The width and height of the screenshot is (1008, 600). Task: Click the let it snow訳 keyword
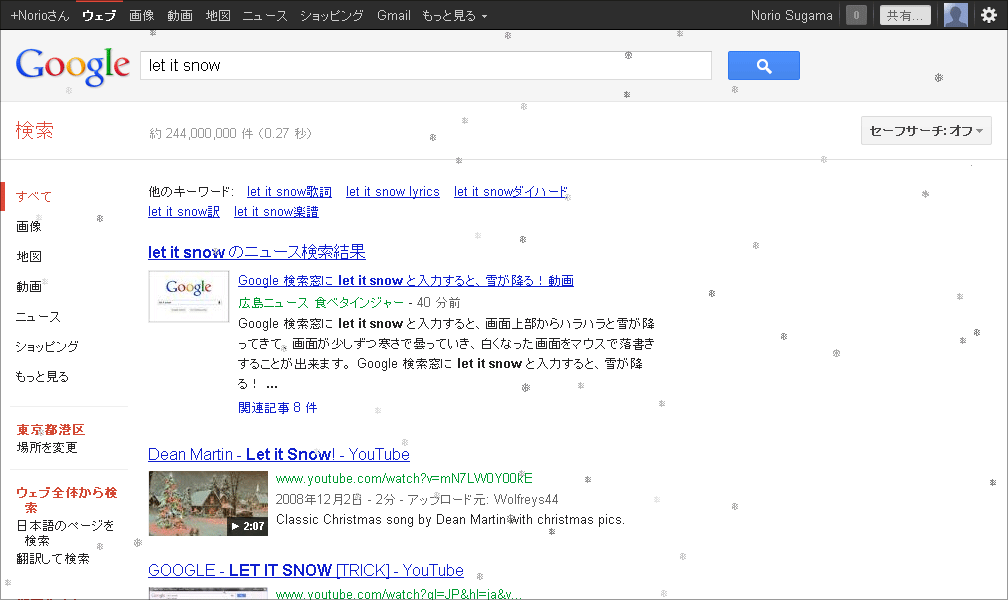pyautogui.click(x=184, y=212)
